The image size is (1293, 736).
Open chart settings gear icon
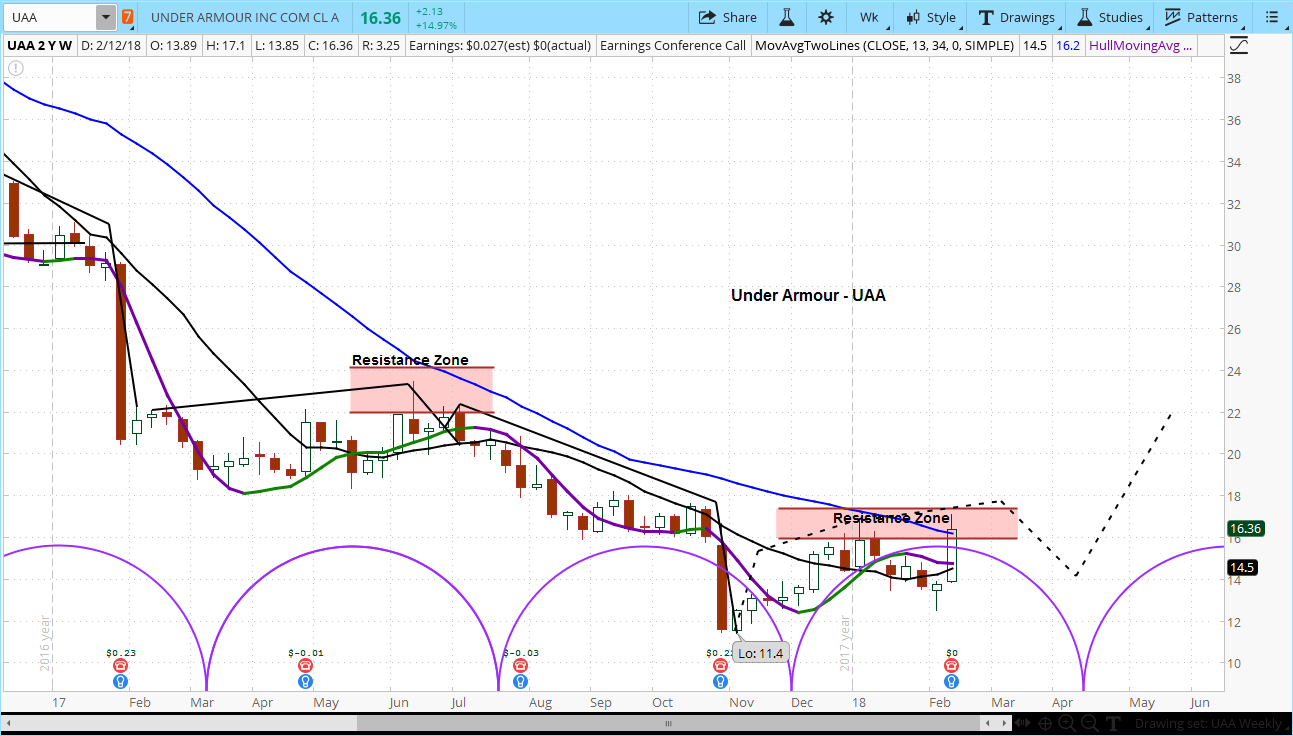tap(825, 17)
